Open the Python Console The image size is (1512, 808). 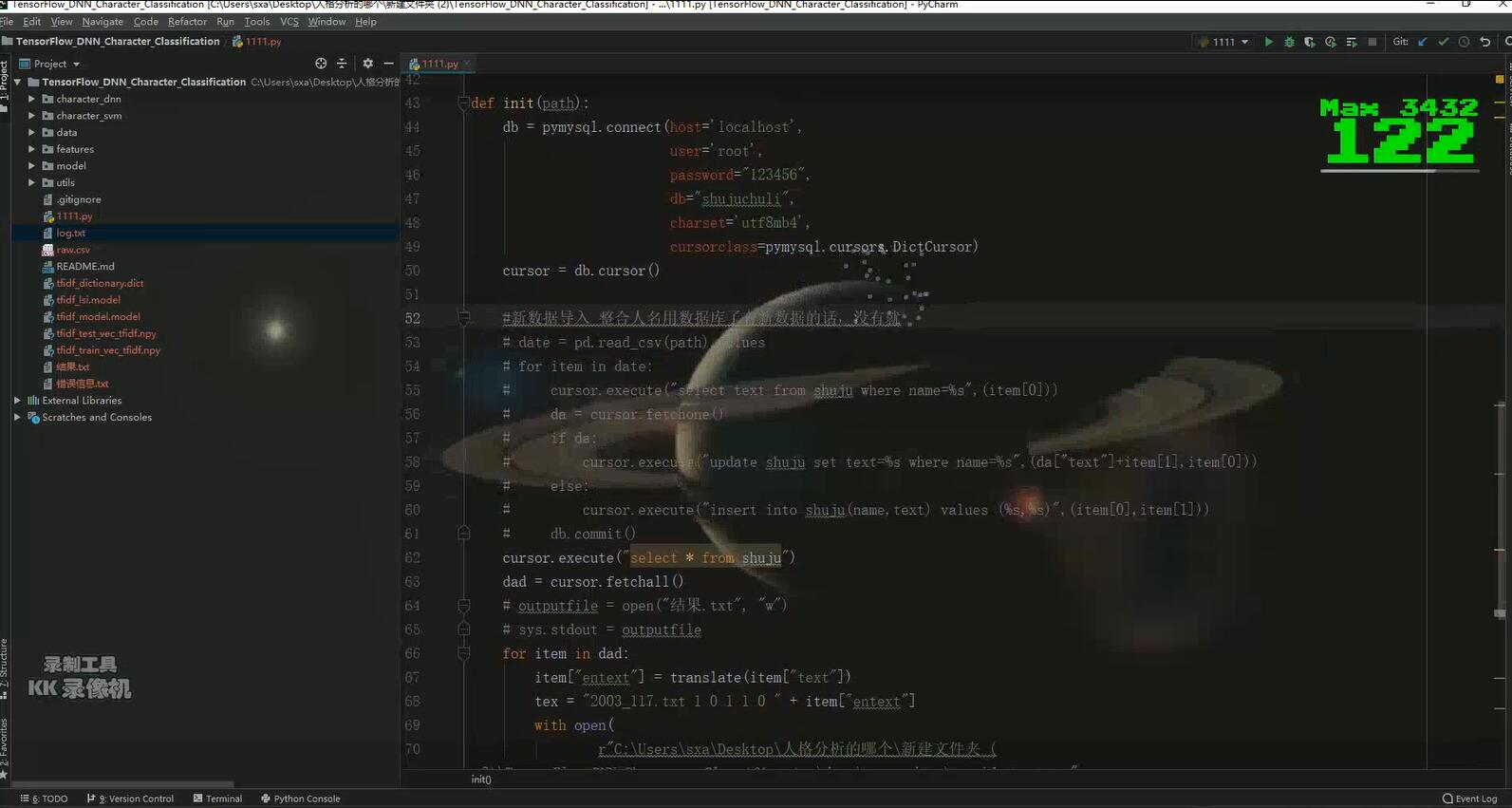(x=300, y=799)
